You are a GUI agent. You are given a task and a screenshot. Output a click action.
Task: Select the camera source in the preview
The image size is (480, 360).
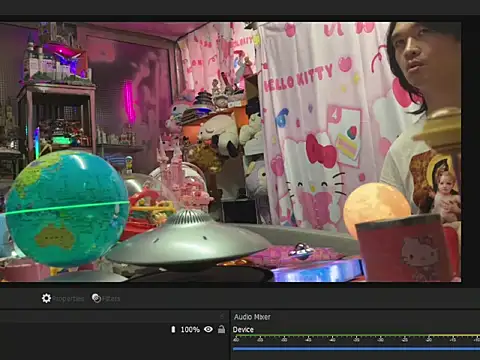tap(230, 152)
